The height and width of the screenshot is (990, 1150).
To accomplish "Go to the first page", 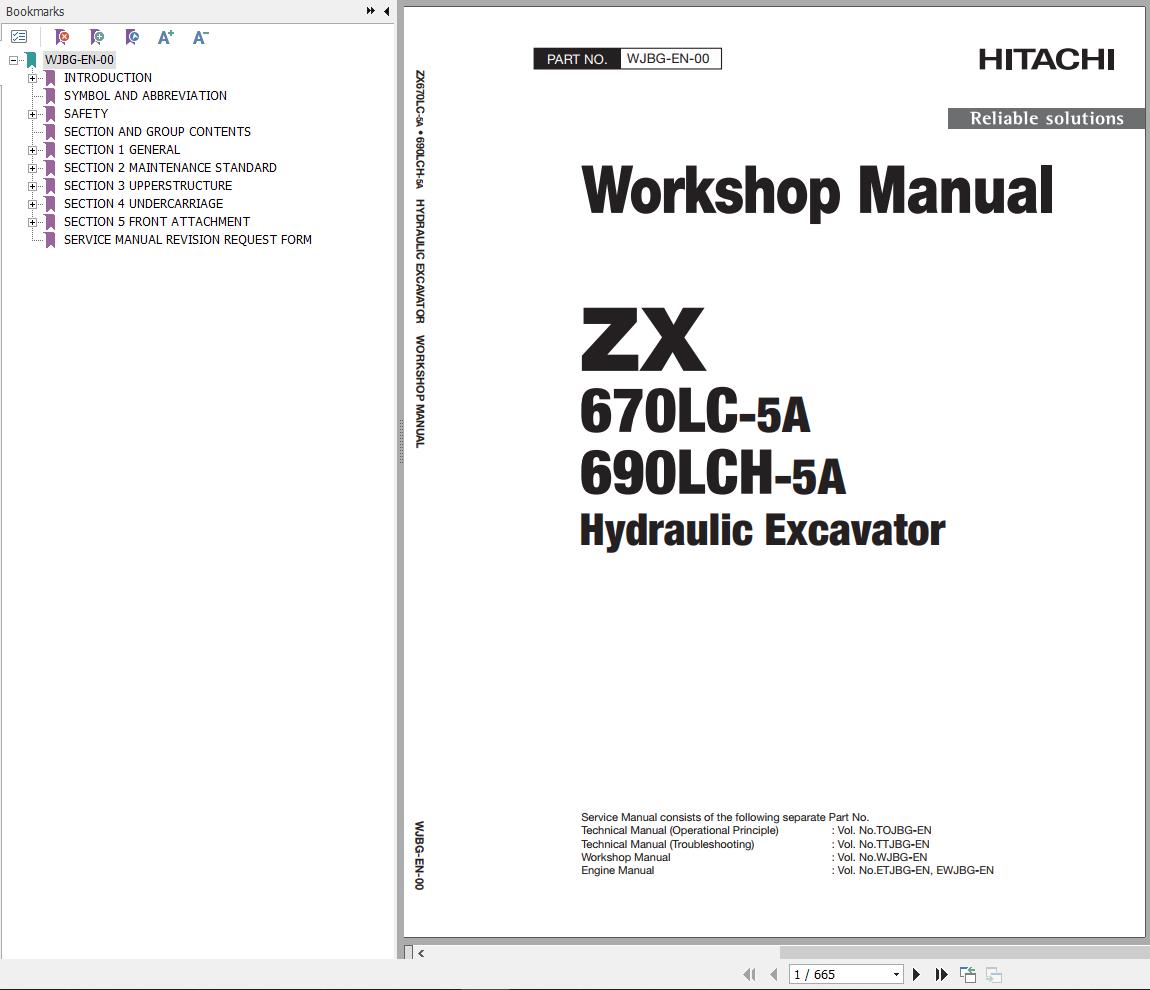I will tap(749, 974).
